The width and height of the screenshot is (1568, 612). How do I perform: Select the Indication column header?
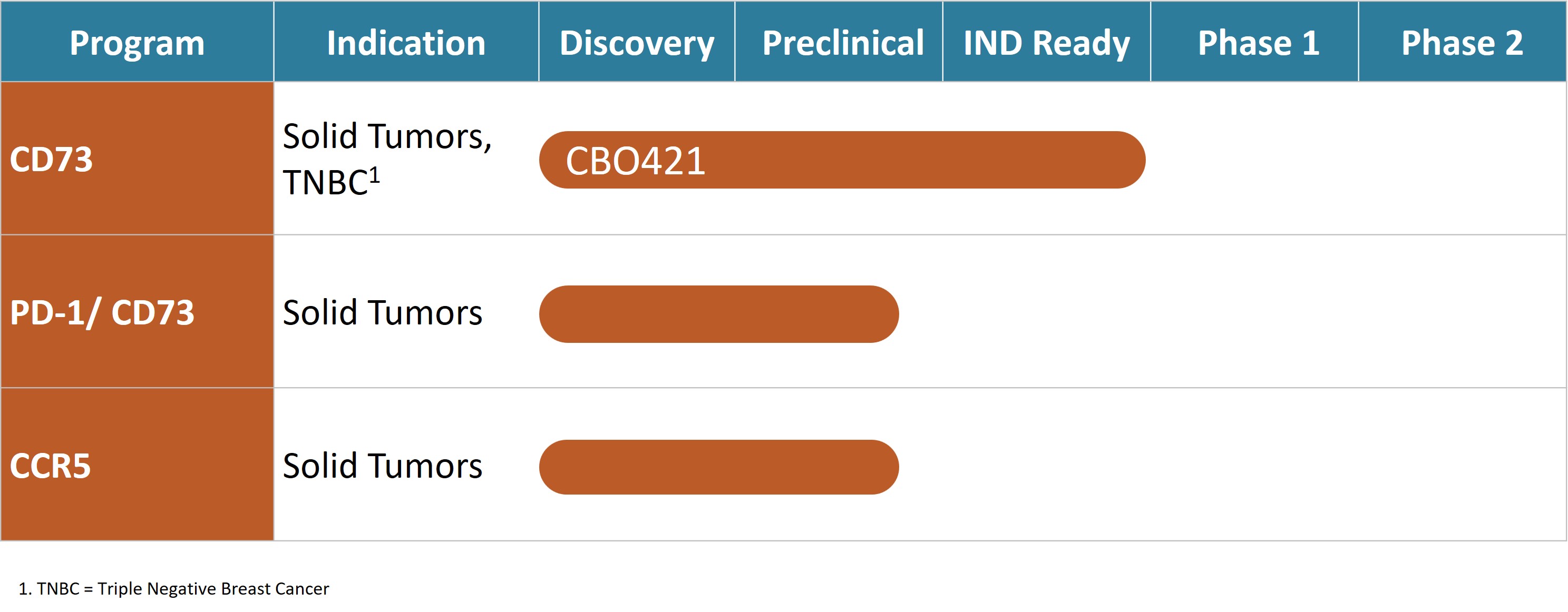click(406, 43)
